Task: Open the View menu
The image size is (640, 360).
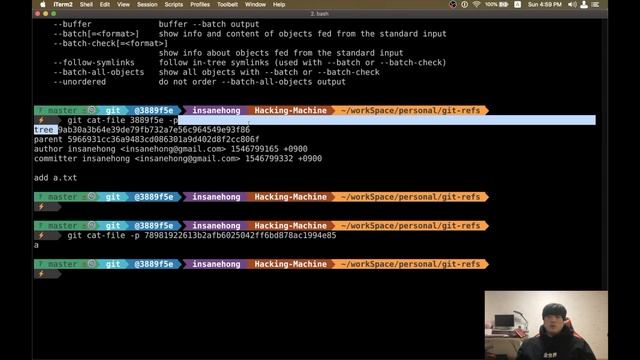Action: click(x=123, y=4)
